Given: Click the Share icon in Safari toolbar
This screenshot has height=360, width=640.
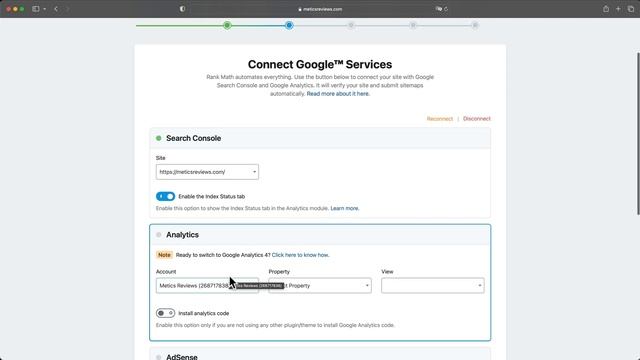Looking at the screenshot, I should coord(606,9).
